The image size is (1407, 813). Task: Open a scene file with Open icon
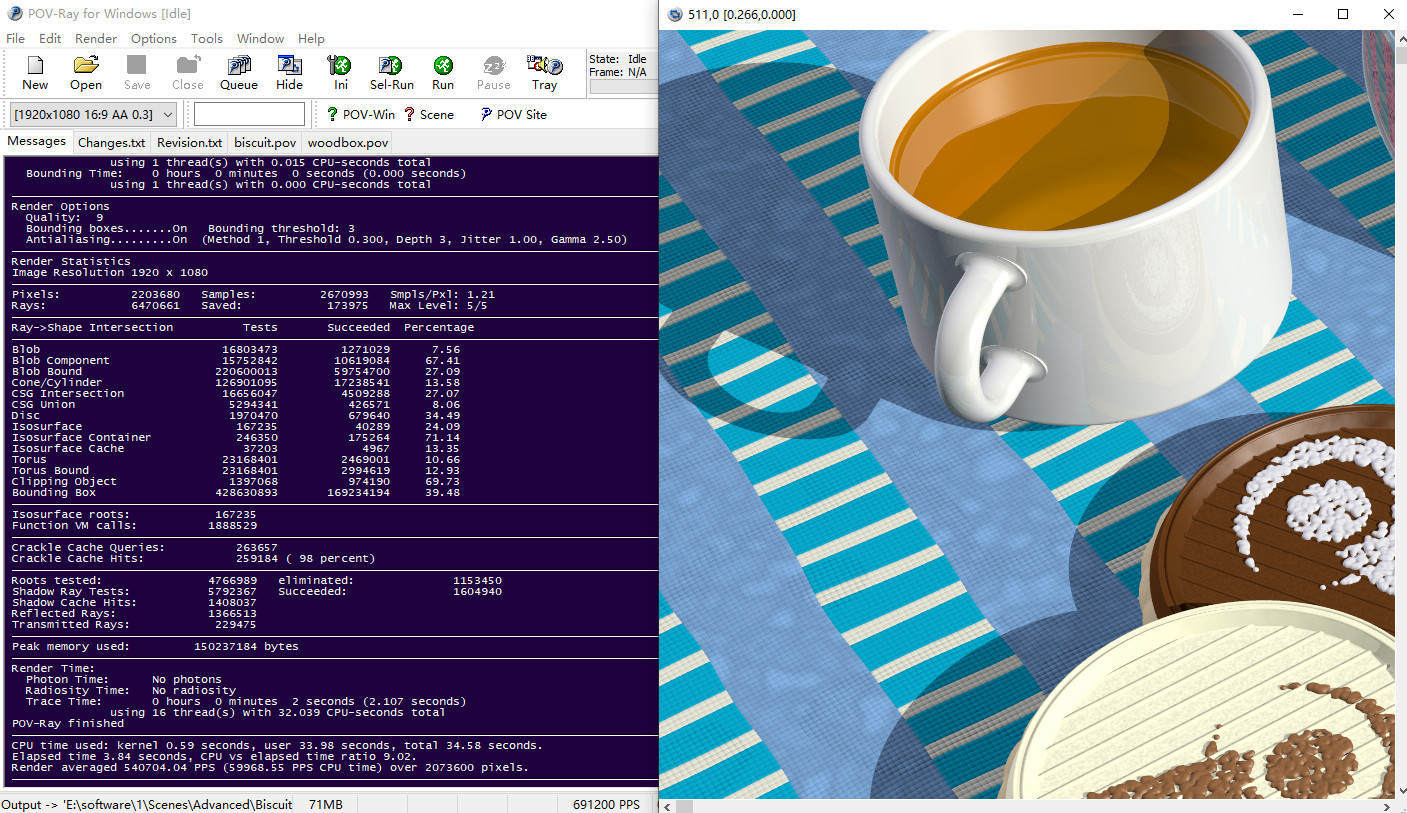pos(86,72)
